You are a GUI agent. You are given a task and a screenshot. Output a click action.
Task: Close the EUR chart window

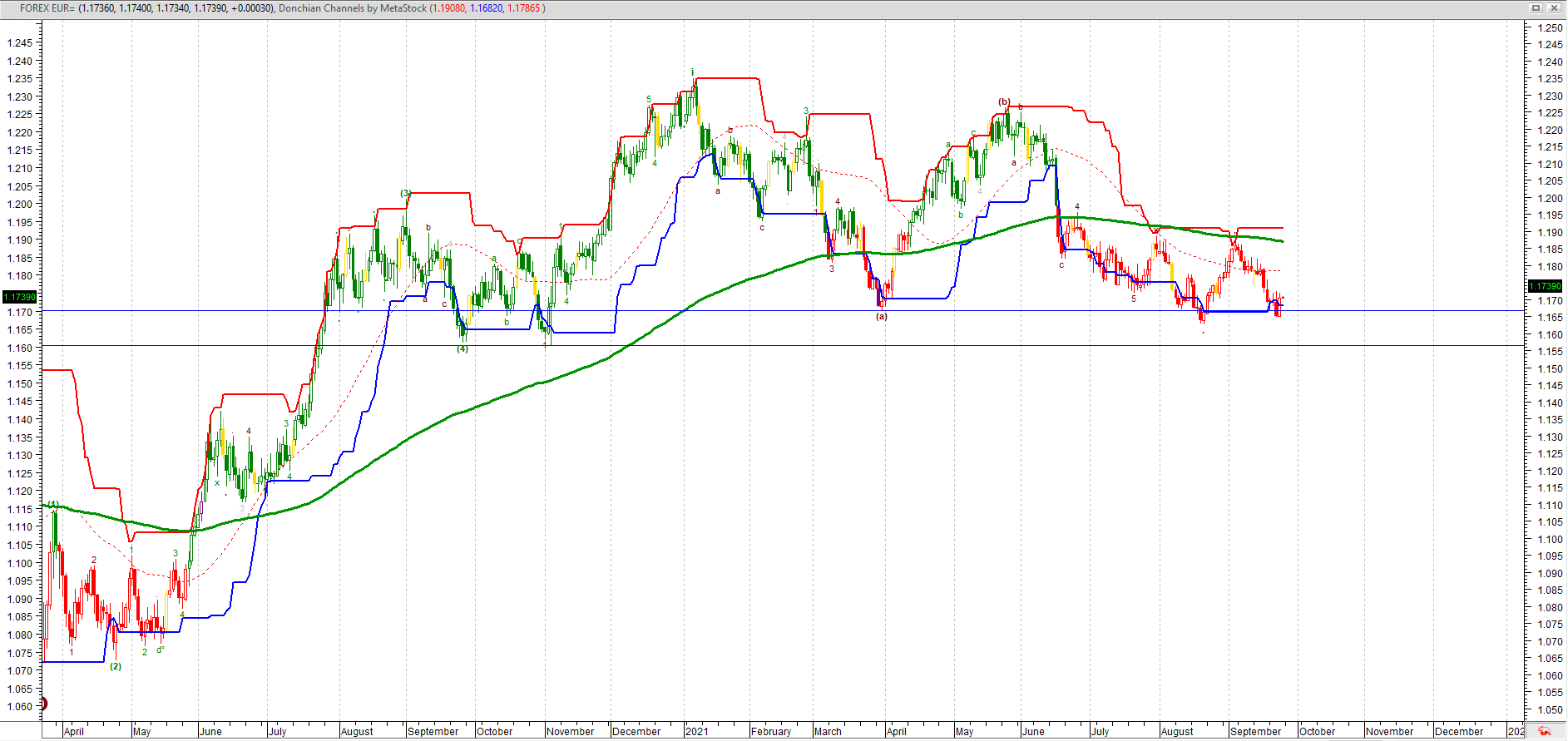1554,7
